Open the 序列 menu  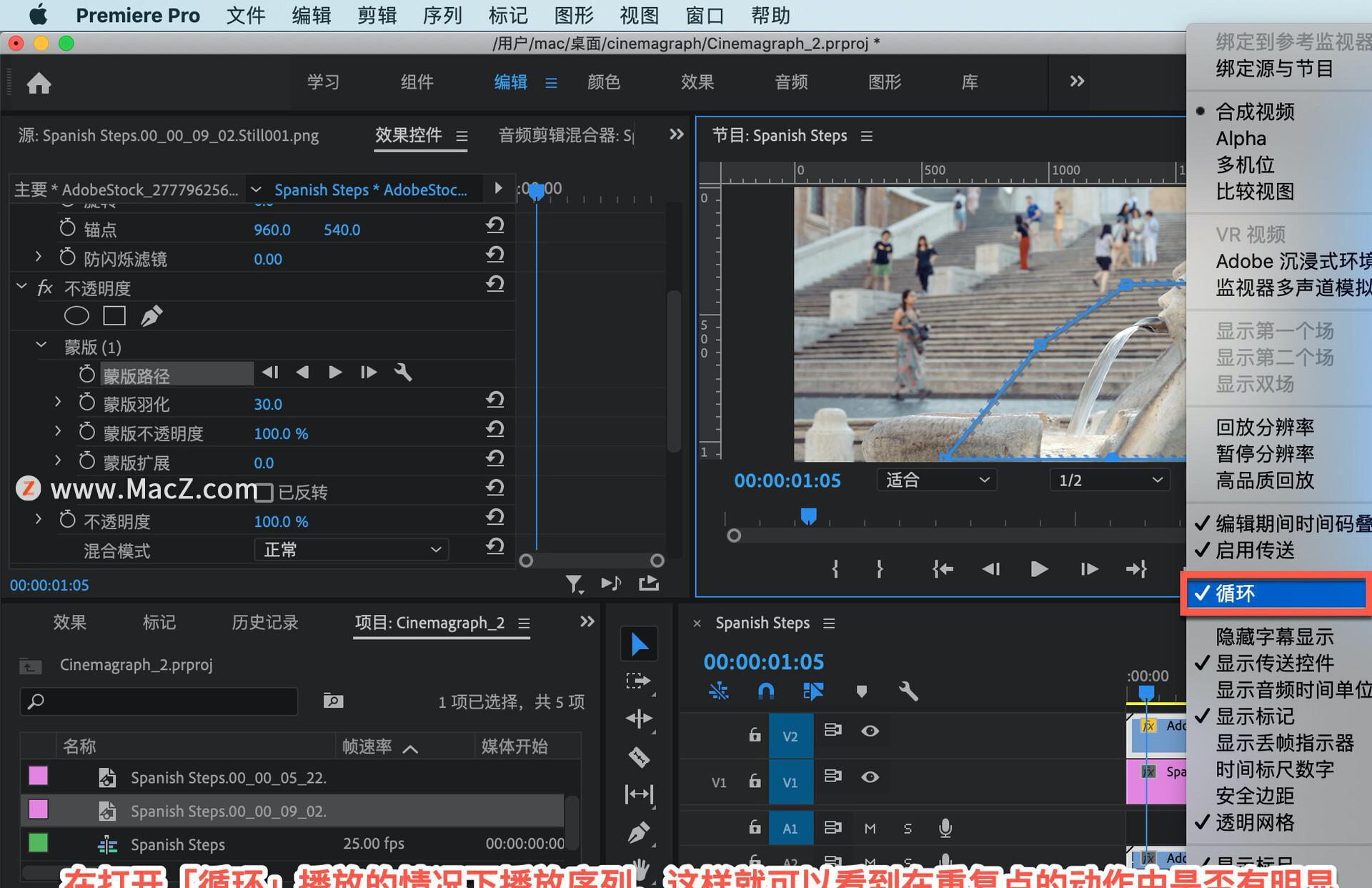tap(442, 15)
